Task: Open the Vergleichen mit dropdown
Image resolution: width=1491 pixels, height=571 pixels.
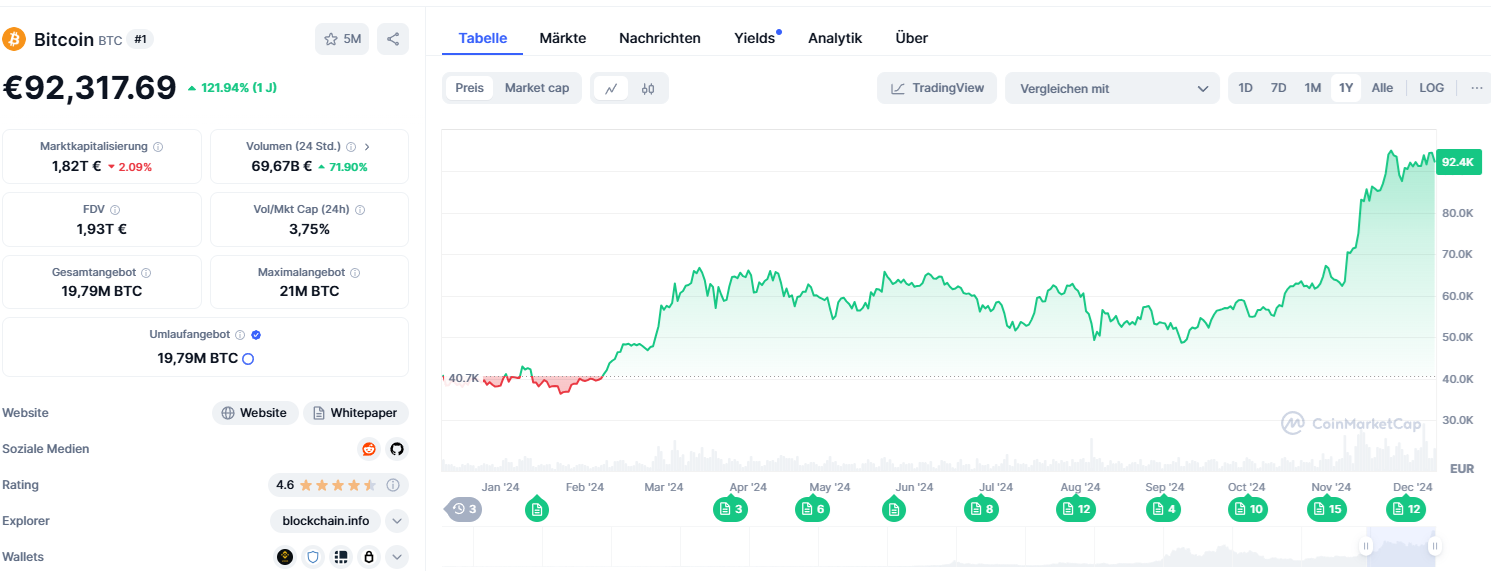Action: [1112, 88]
